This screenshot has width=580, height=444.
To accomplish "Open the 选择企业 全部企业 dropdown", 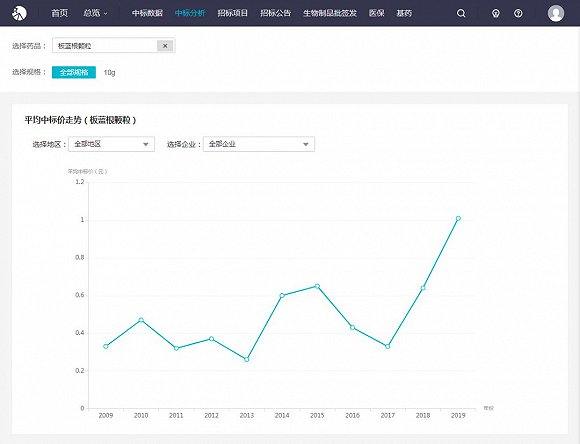I will 259,144.
